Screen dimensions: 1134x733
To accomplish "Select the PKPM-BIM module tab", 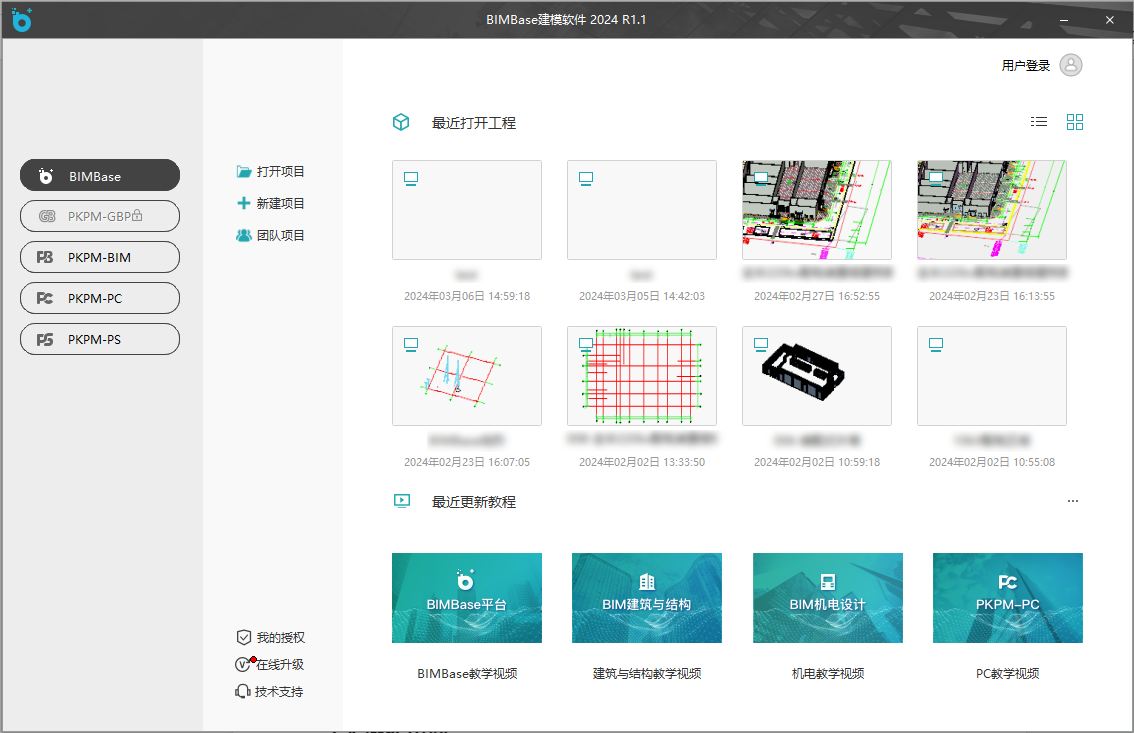I will [100, 257].
